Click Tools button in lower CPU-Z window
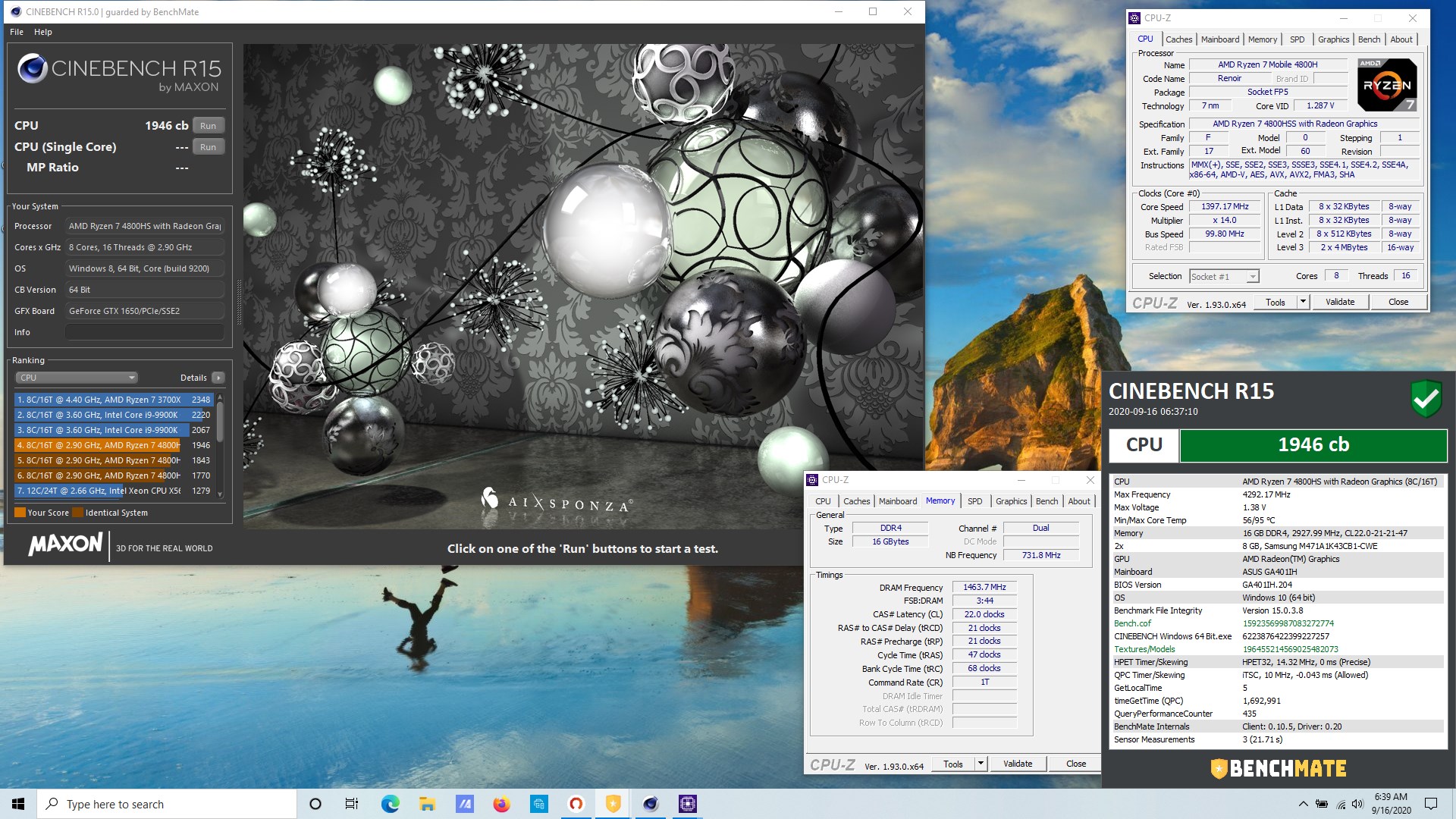1456x819 pixels. 953,764
